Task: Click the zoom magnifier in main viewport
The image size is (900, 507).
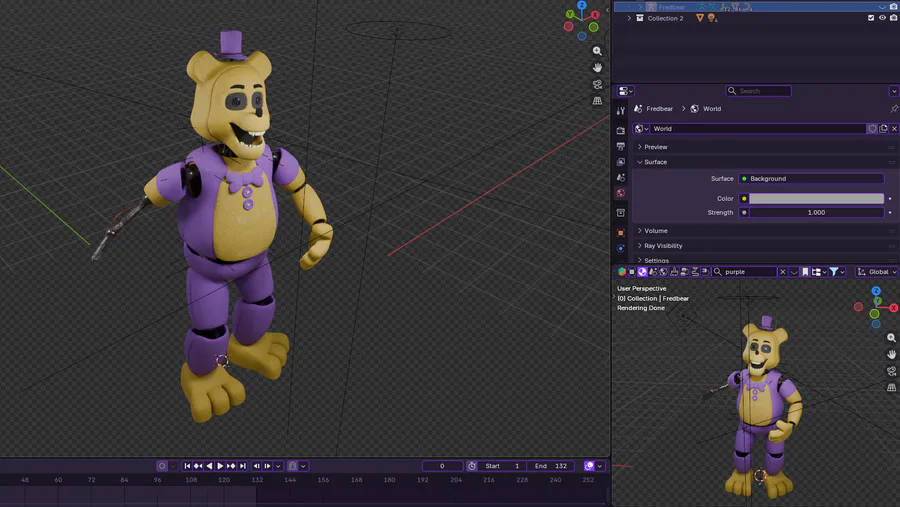Action: coord(597,51)
